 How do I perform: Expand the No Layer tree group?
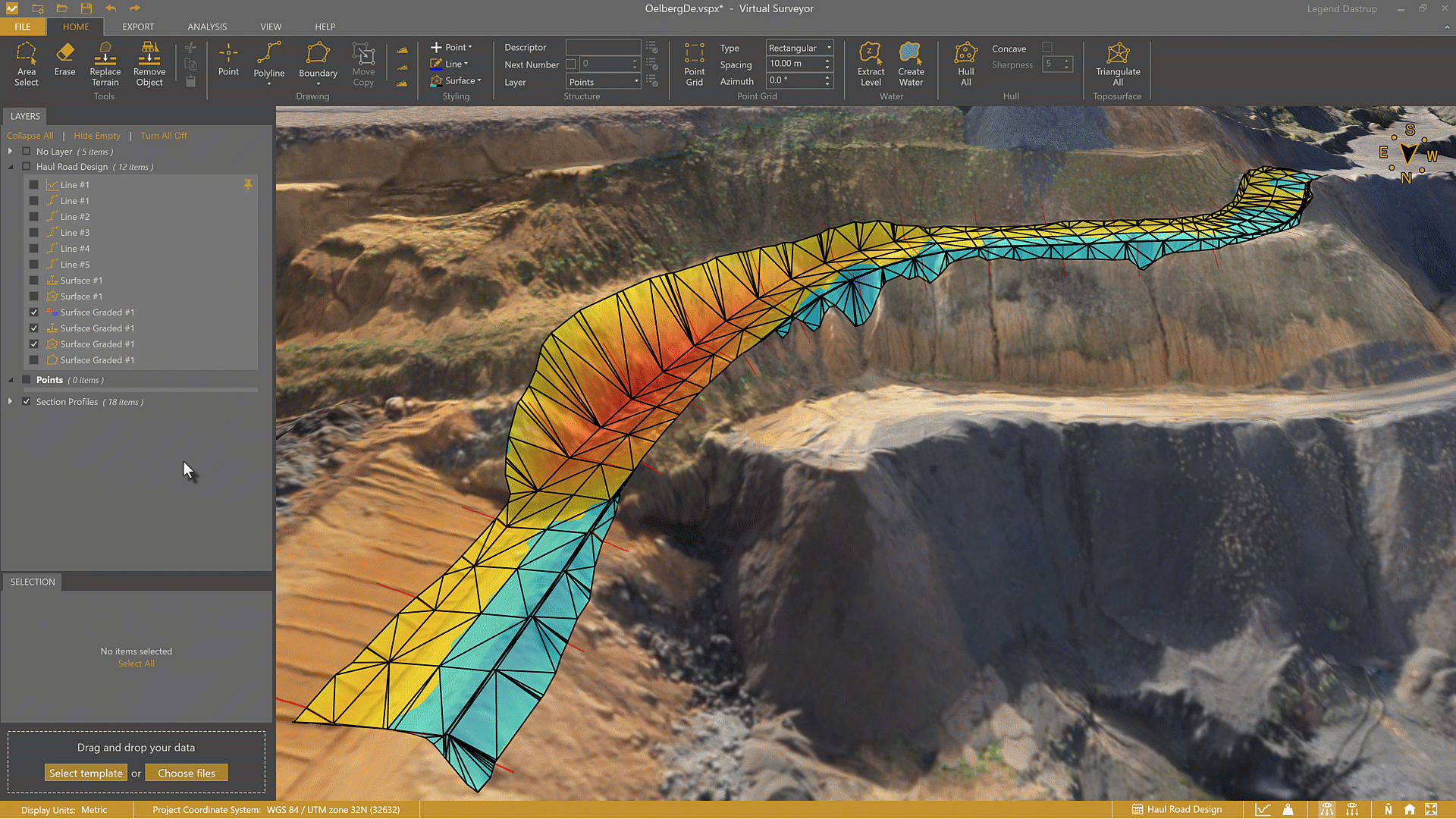(10, 152)
